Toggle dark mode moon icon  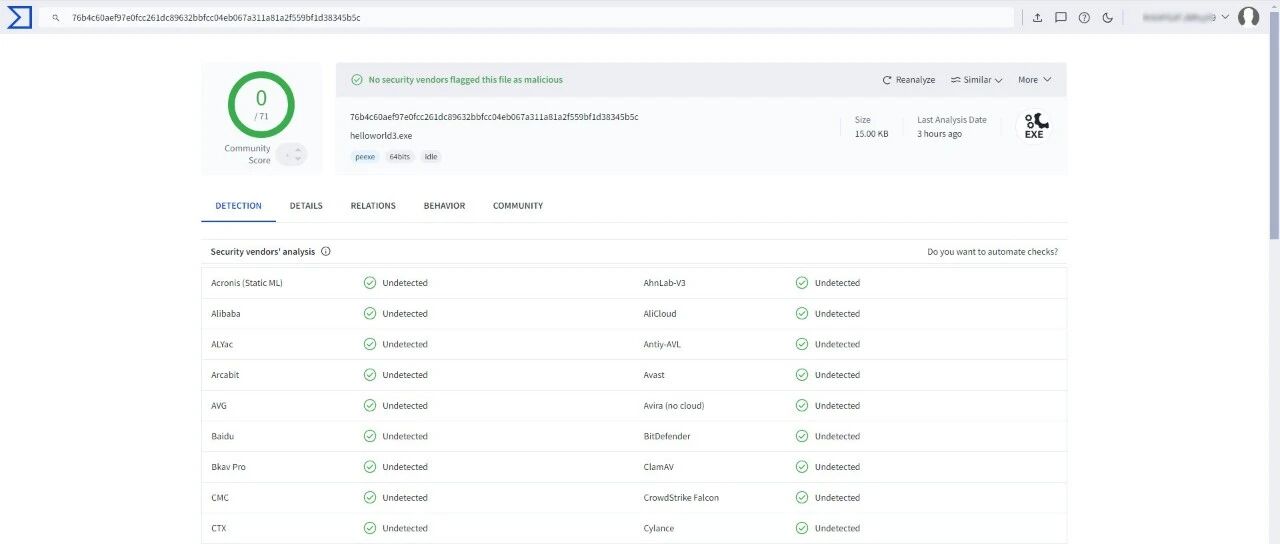(1107, 18)
